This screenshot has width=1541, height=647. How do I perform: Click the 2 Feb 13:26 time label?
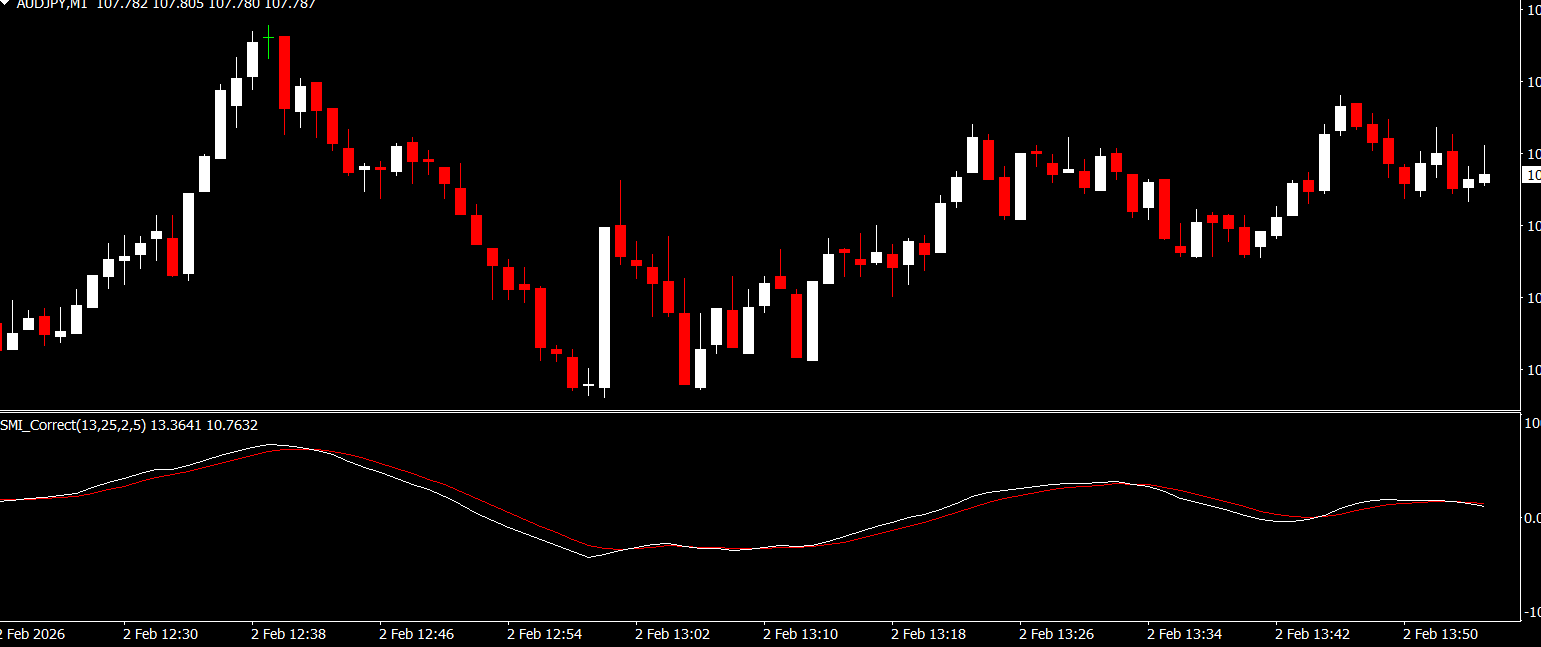tap(1056, 634)
